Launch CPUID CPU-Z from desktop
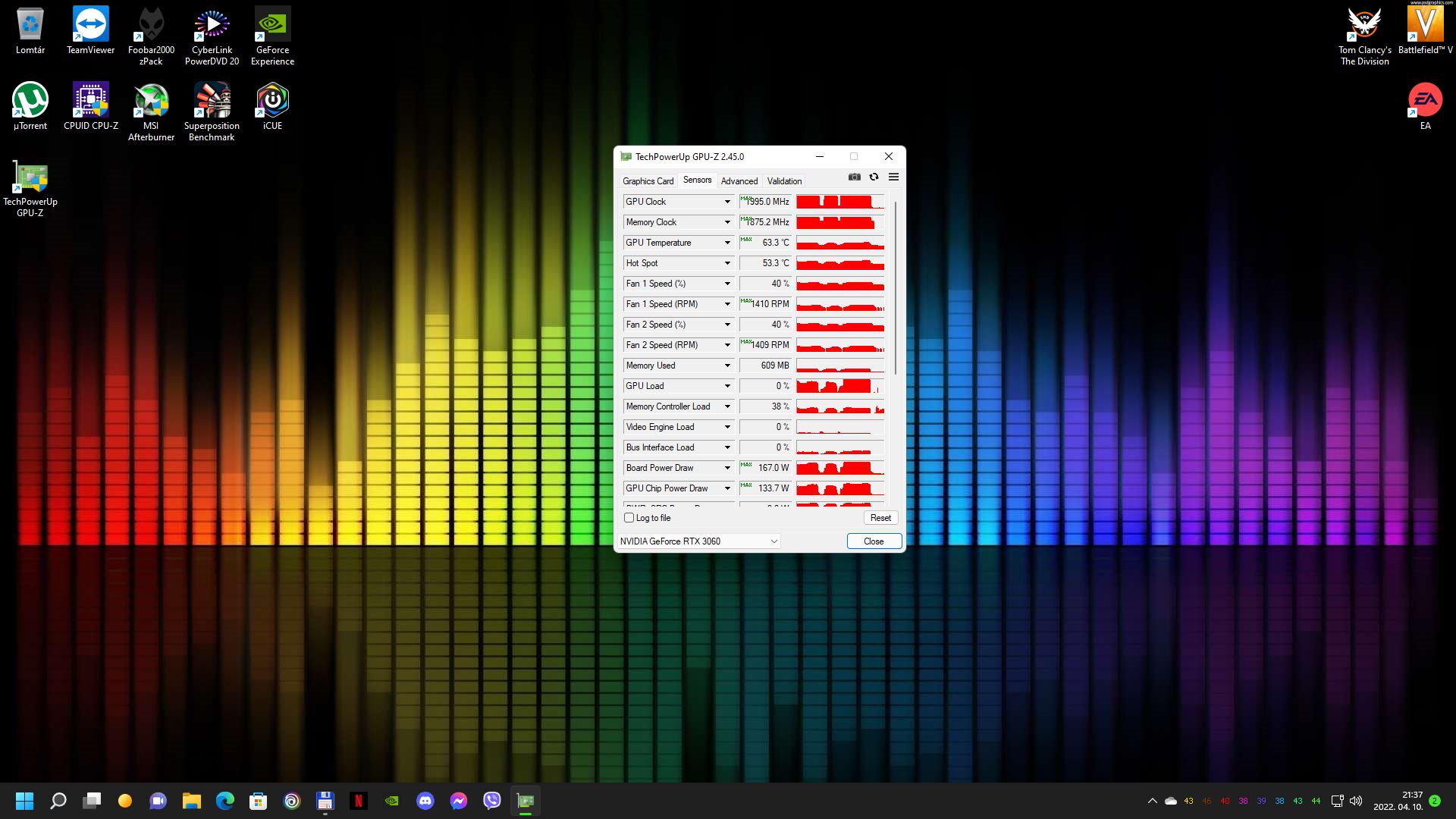The width and height of the screenshot is (1456, 819). tap(91, 107)
